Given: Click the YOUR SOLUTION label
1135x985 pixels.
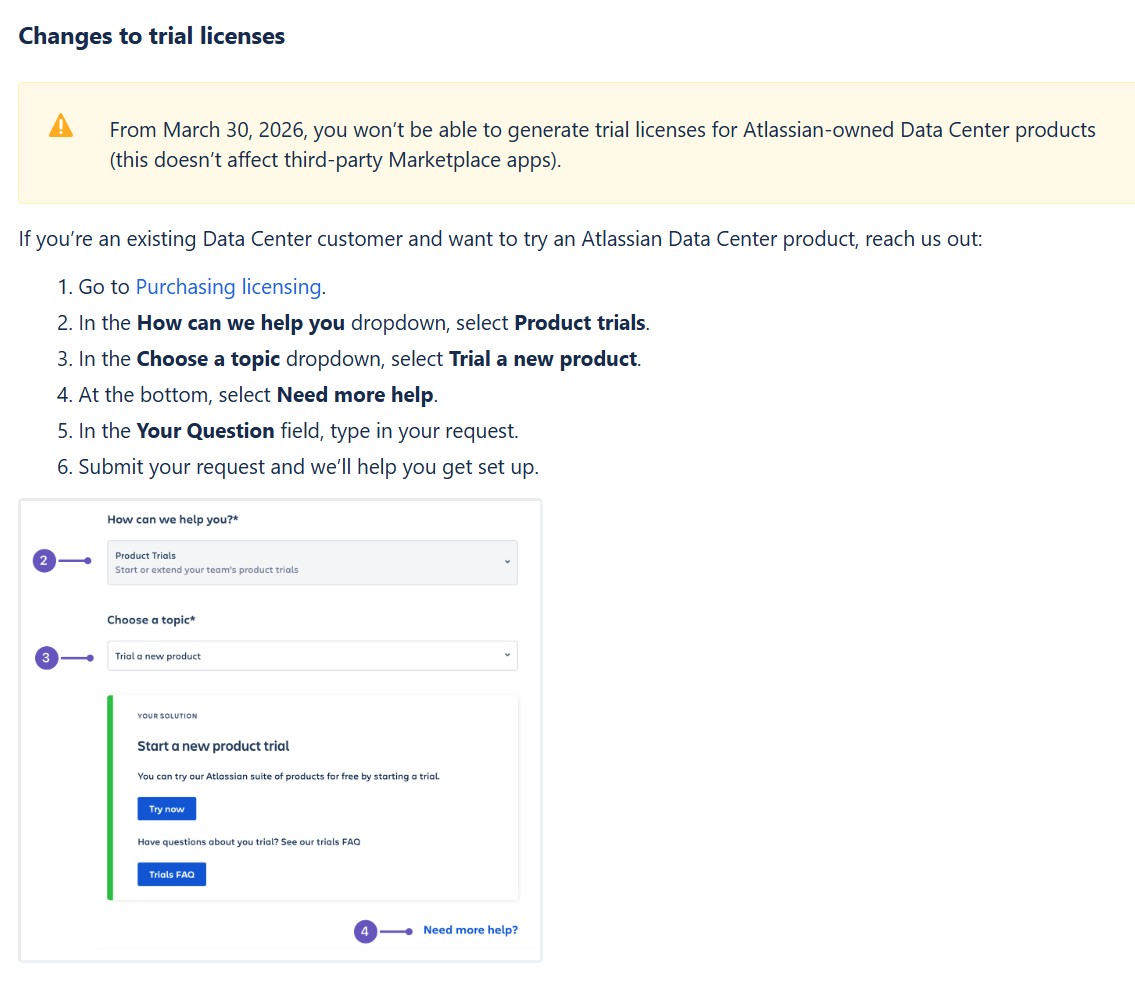Looking at the screenshot, I should [167, 716].
